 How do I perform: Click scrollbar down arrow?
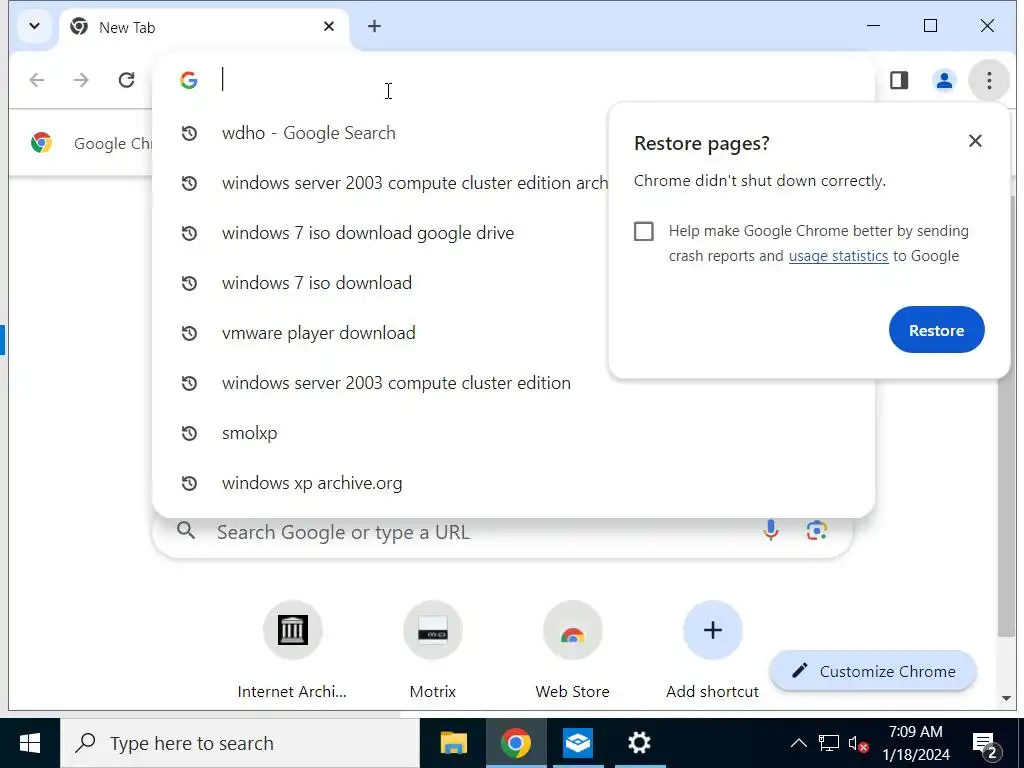click(x=1006, y=698)
